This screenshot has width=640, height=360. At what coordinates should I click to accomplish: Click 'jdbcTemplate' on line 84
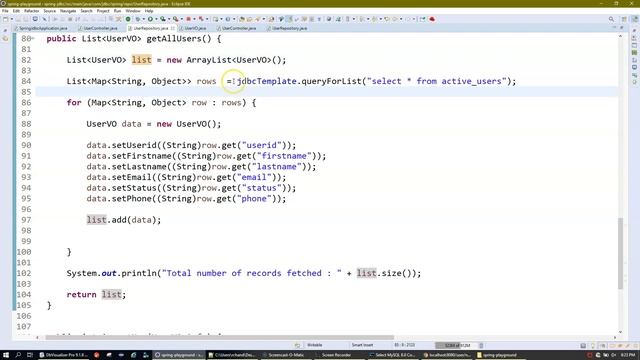(x=267, y=81)
